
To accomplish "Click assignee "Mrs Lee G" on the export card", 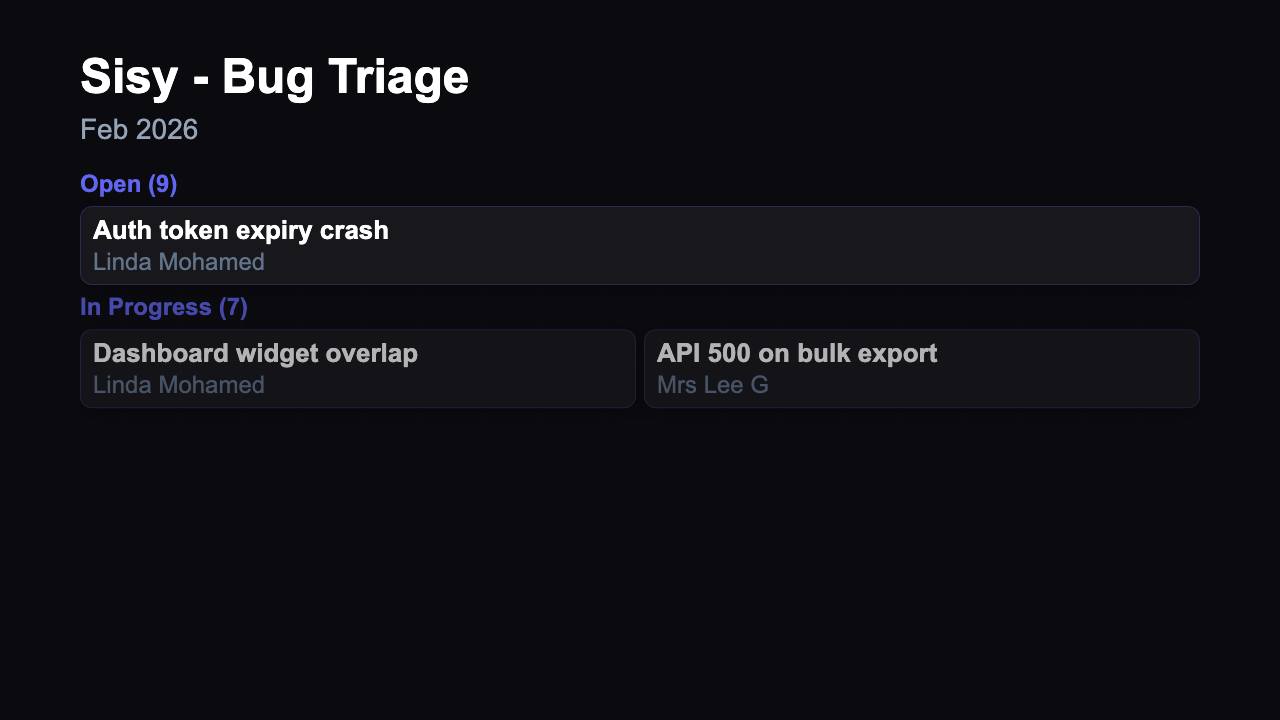I will (x=713, y=384).
